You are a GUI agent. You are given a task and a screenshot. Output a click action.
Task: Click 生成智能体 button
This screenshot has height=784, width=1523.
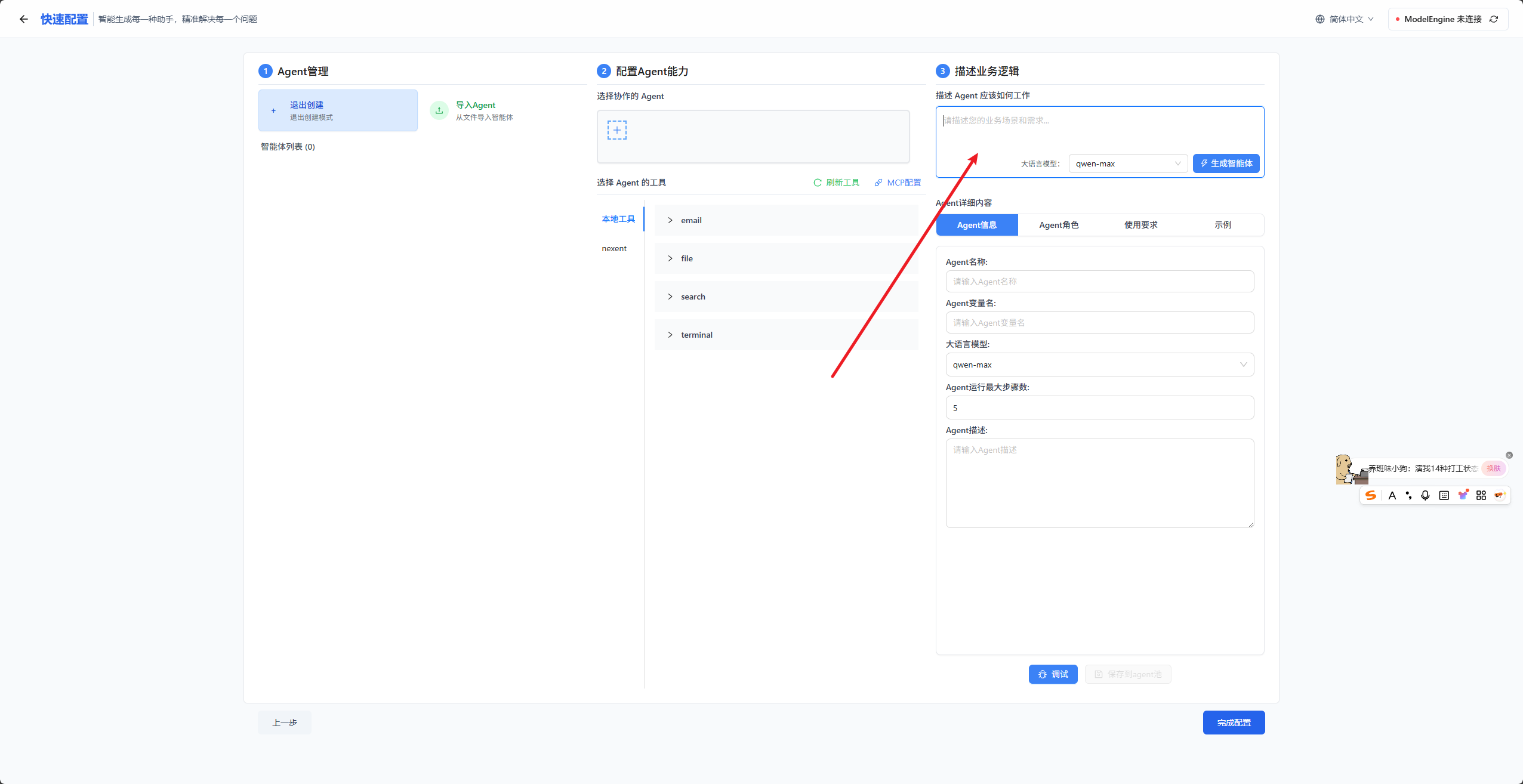(x=1226, y=163)
